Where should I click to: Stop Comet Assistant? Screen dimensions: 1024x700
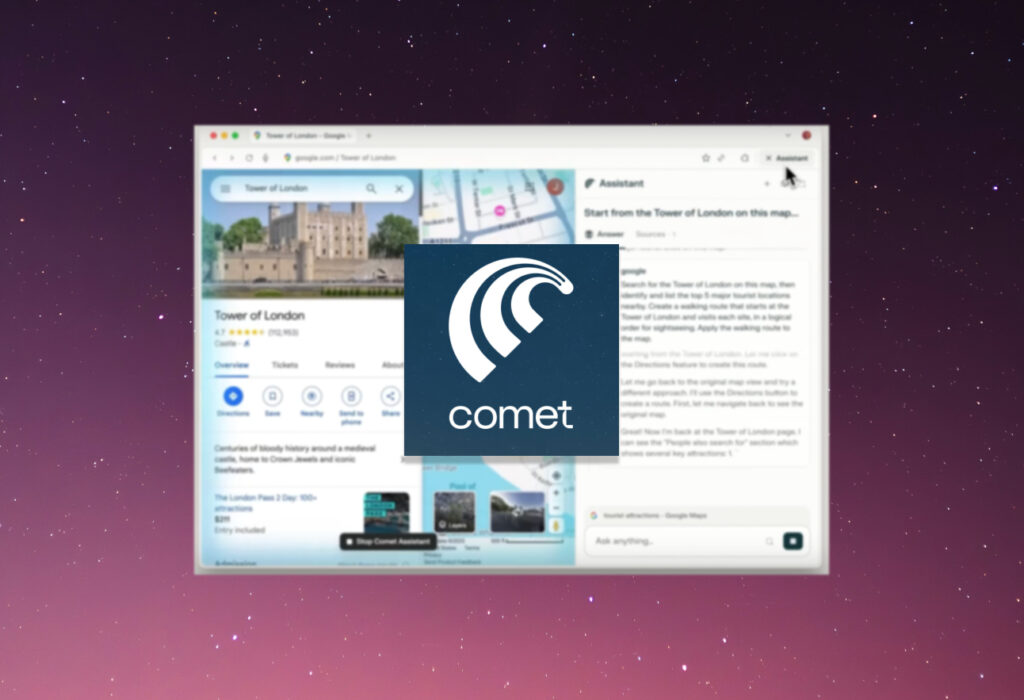point(388,541)
